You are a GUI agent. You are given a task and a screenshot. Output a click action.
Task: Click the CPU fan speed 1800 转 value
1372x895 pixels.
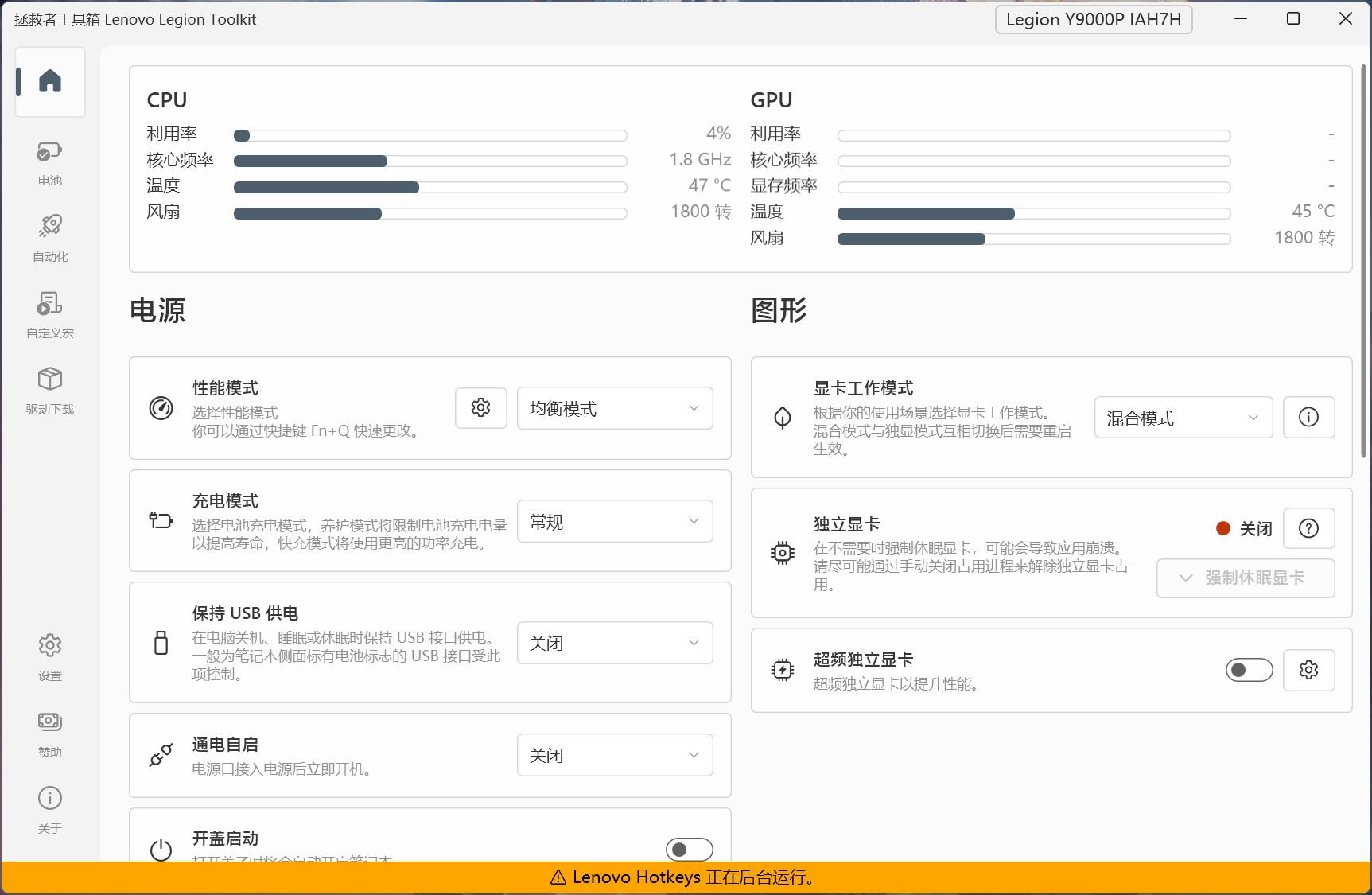pyautogui.click(x=701, y=212)
